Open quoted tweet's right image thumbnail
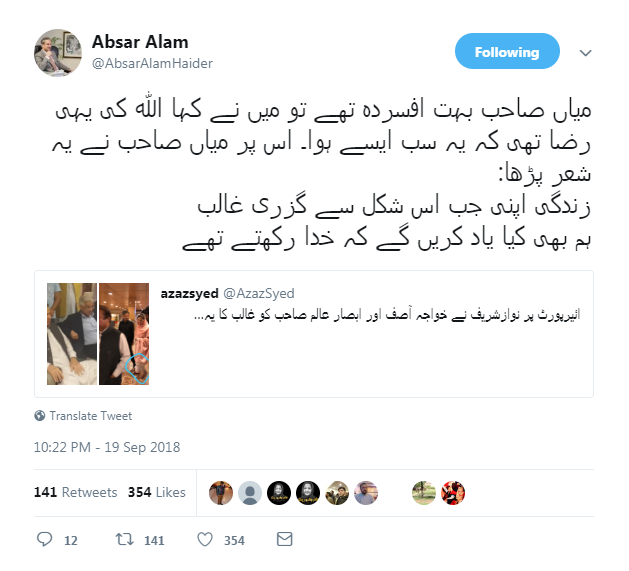Viewport: 629px width, 571px height. 124,334
